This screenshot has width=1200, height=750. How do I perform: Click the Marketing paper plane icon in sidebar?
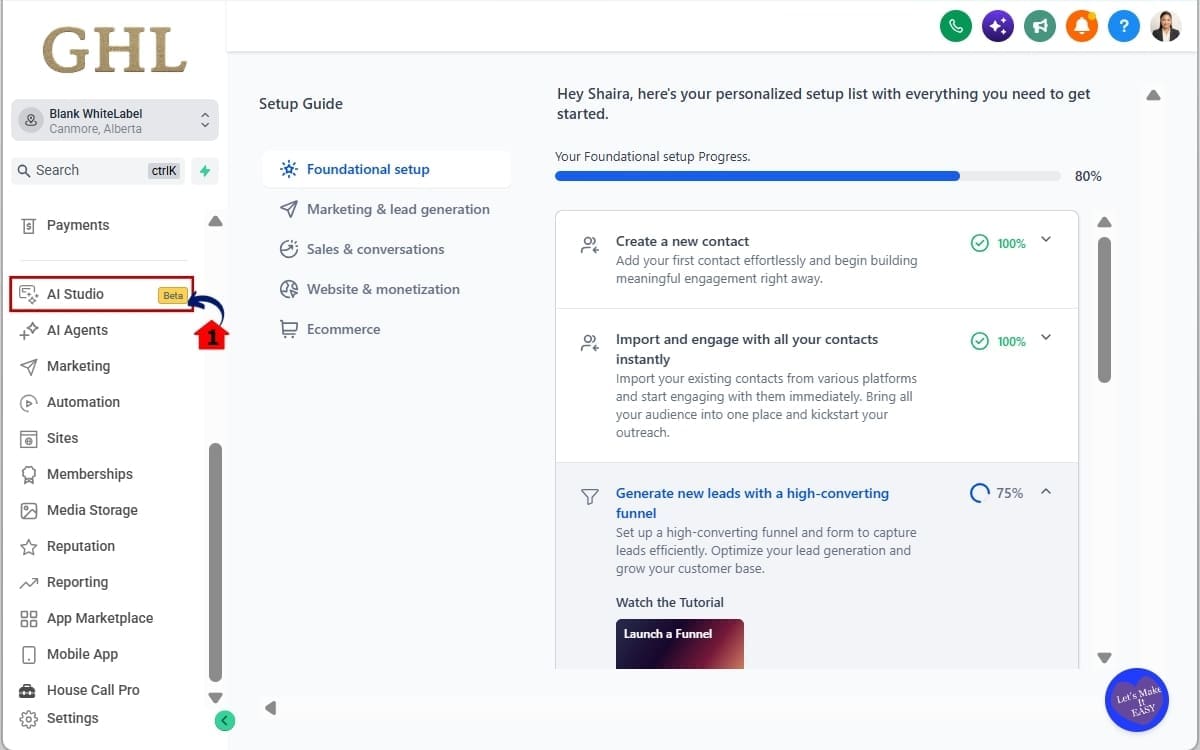click(x=29, y=366)
